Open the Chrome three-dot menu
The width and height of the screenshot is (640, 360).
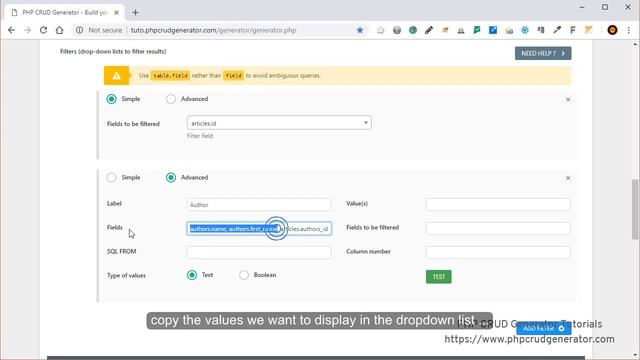coord(629,30)
